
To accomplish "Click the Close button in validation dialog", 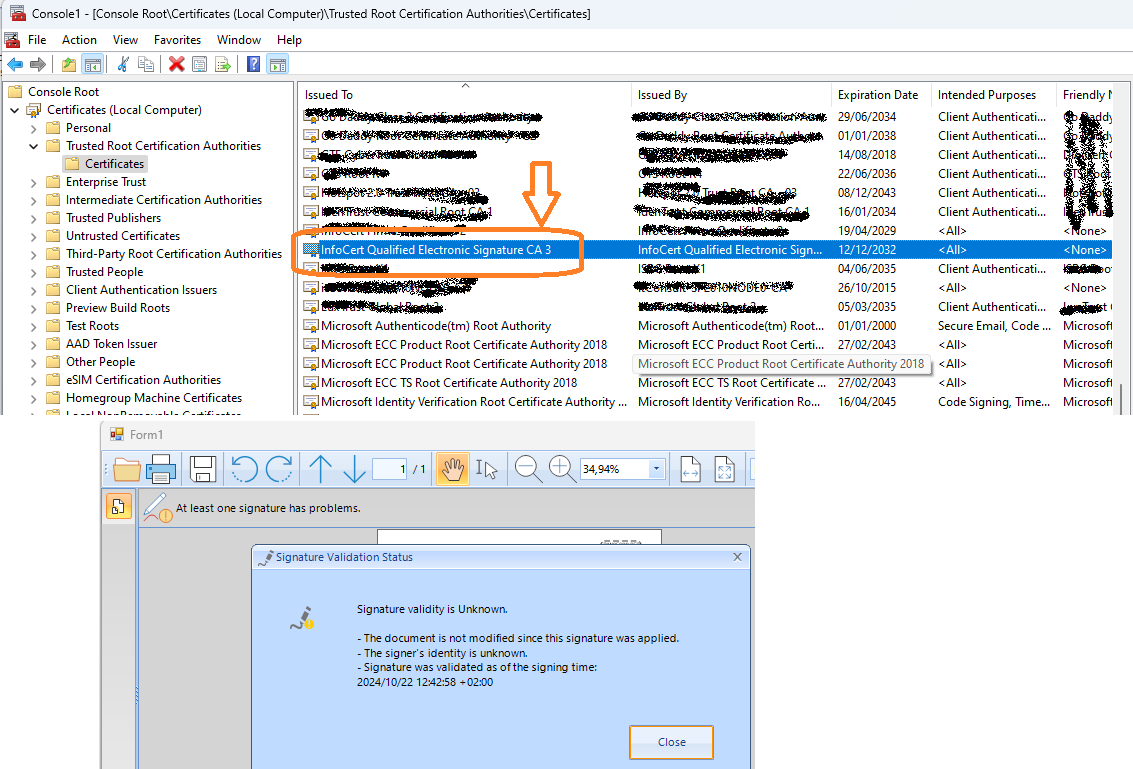I will (x=671, y=742).
